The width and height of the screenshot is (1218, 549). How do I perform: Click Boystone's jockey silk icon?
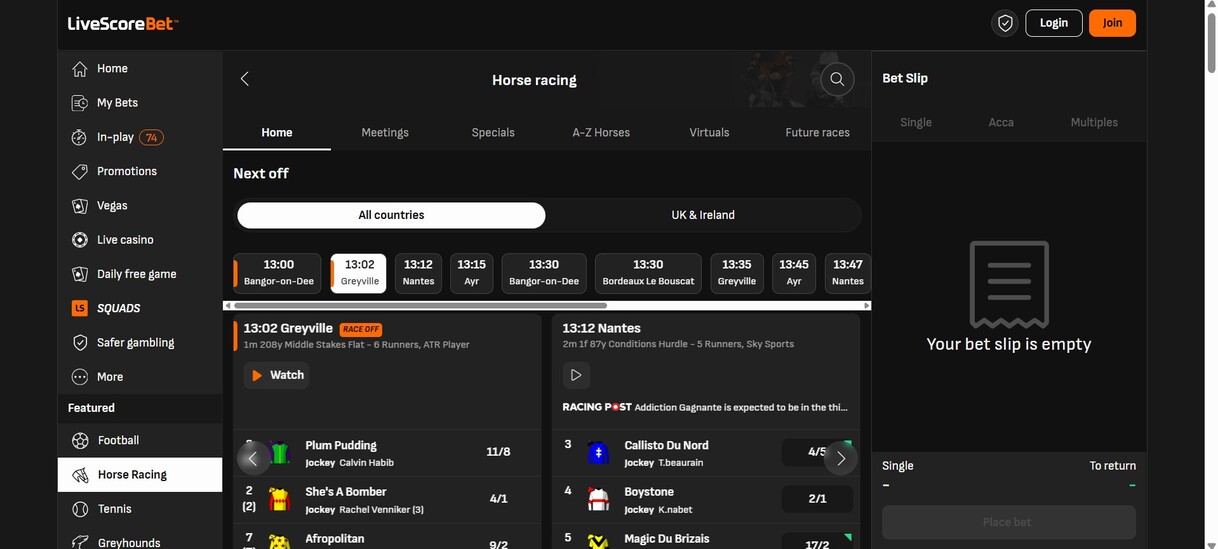point(599,499)
